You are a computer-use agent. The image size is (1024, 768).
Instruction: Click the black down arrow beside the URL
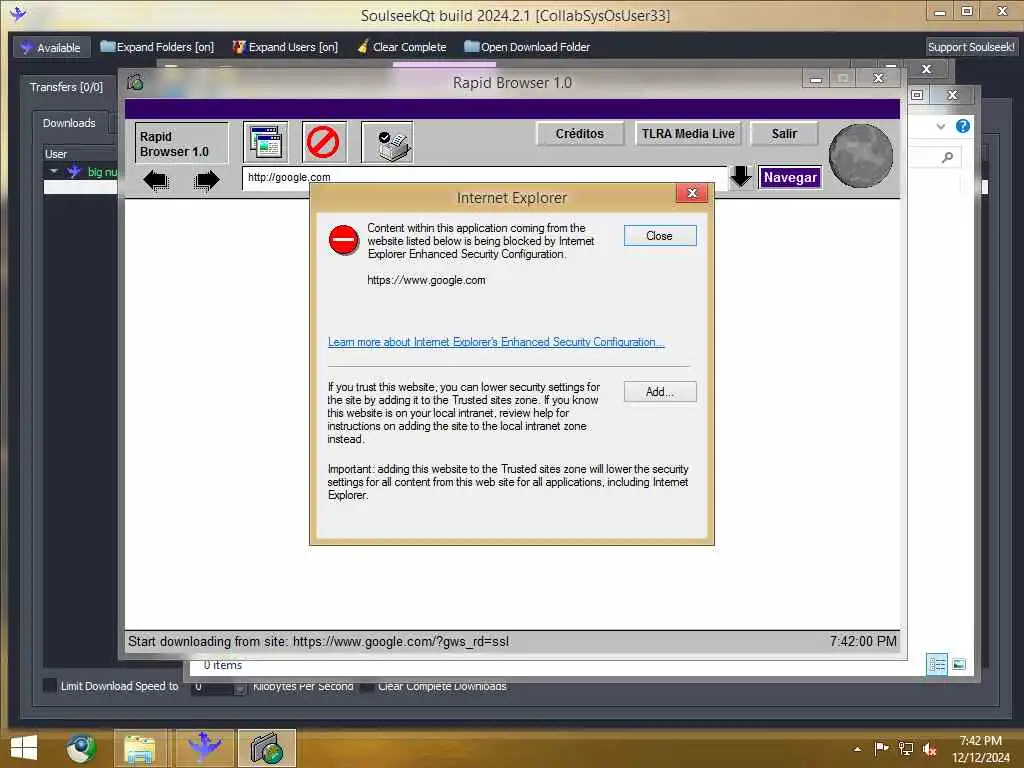click(x=741, y=176)
